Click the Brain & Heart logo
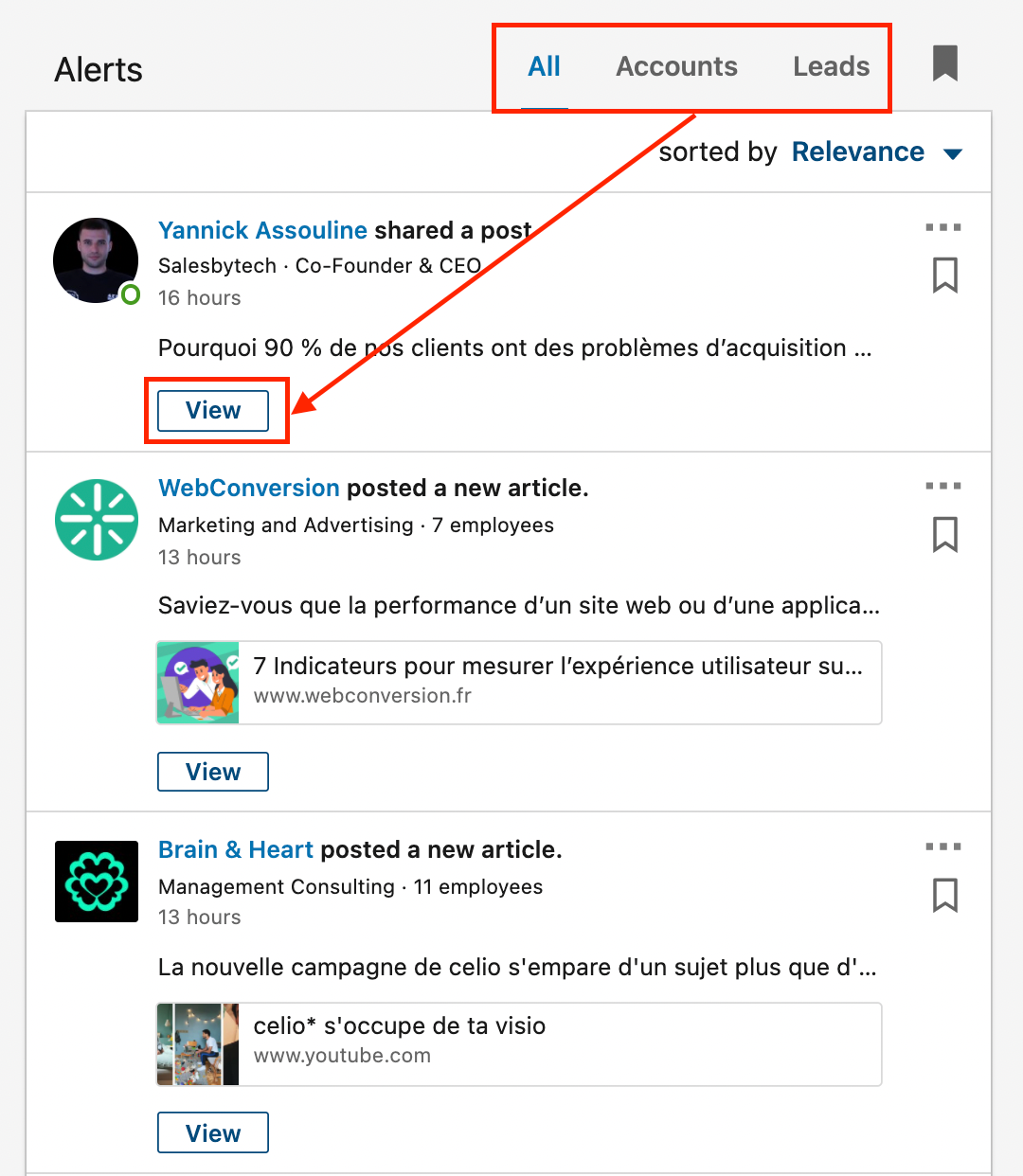Viewport: 1023px width, 1176px height. [97, 882]
